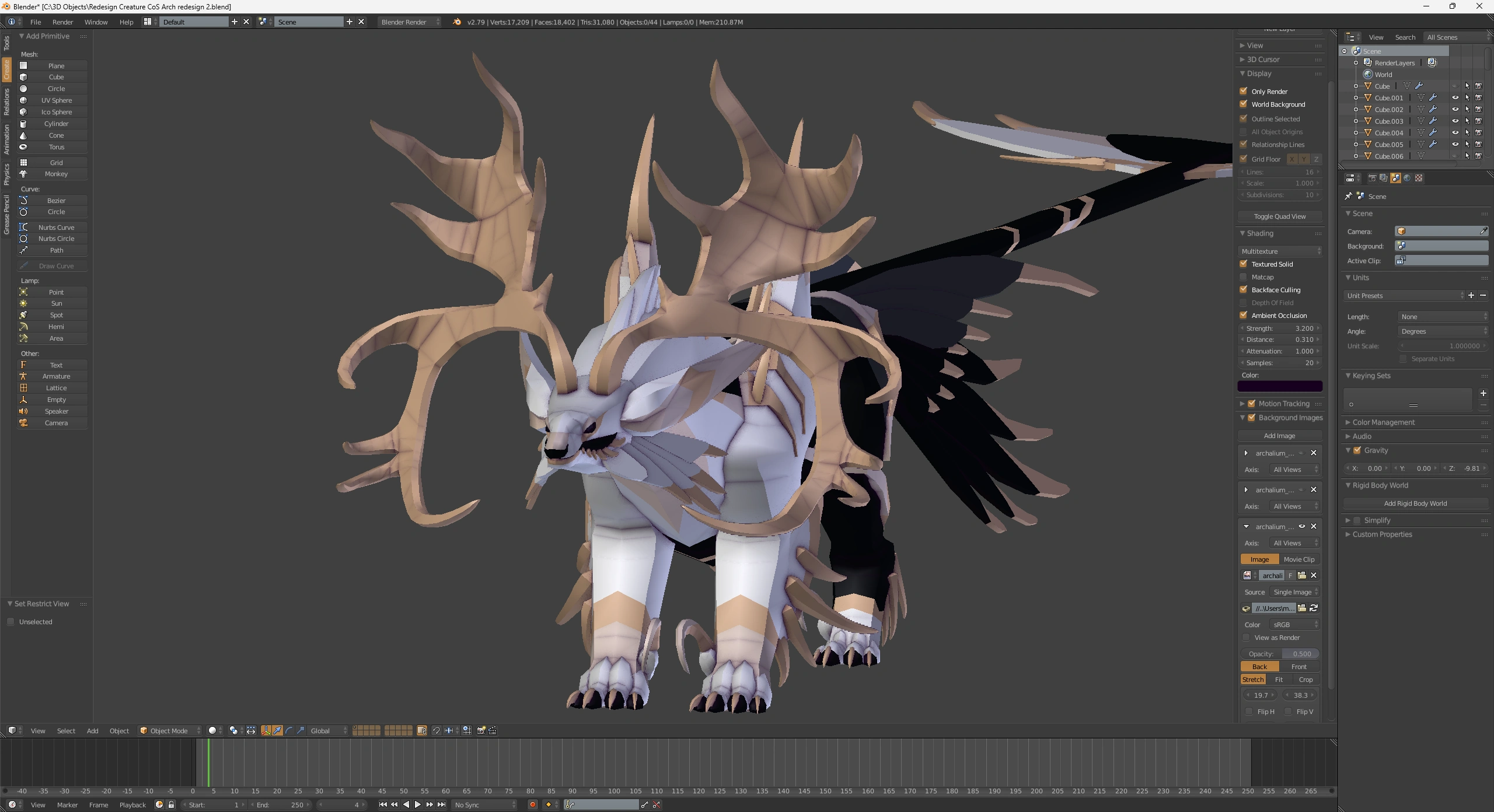Open the Object Mode dropdown
Screen dimensions: 1494x812
169,730
